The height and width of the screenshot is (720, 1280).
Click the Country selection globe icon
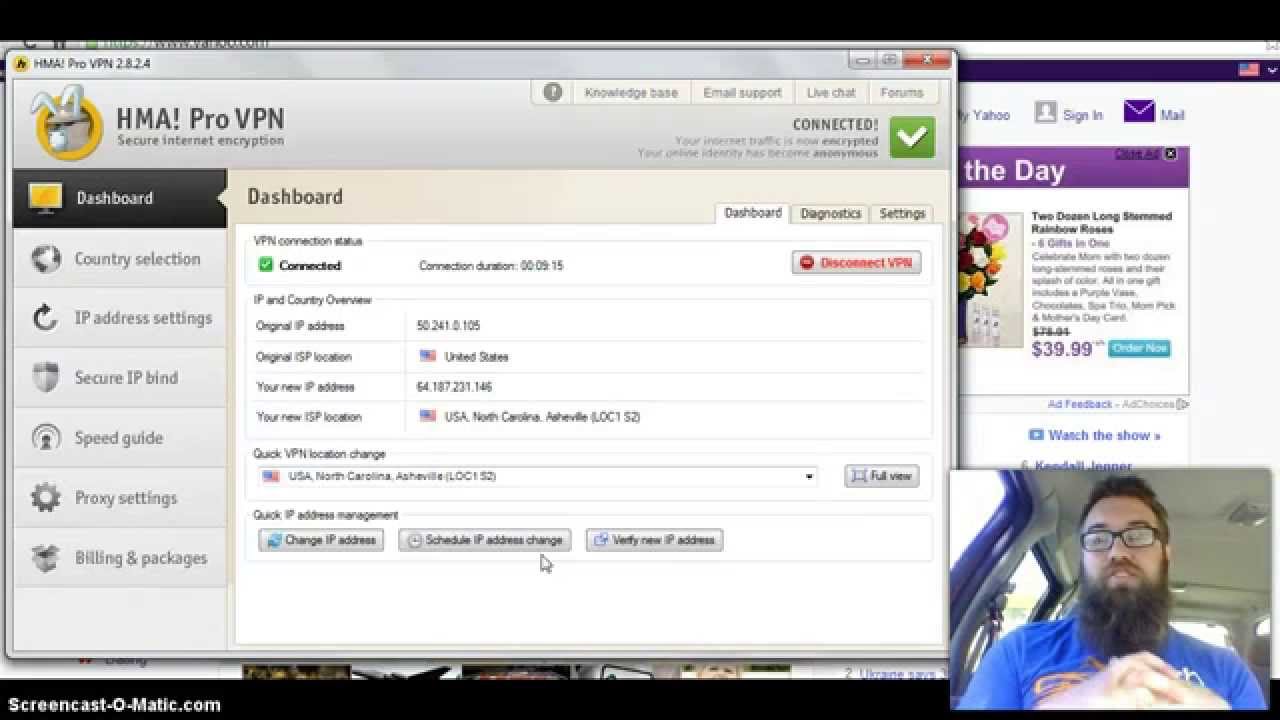click(x=46, y=259)
